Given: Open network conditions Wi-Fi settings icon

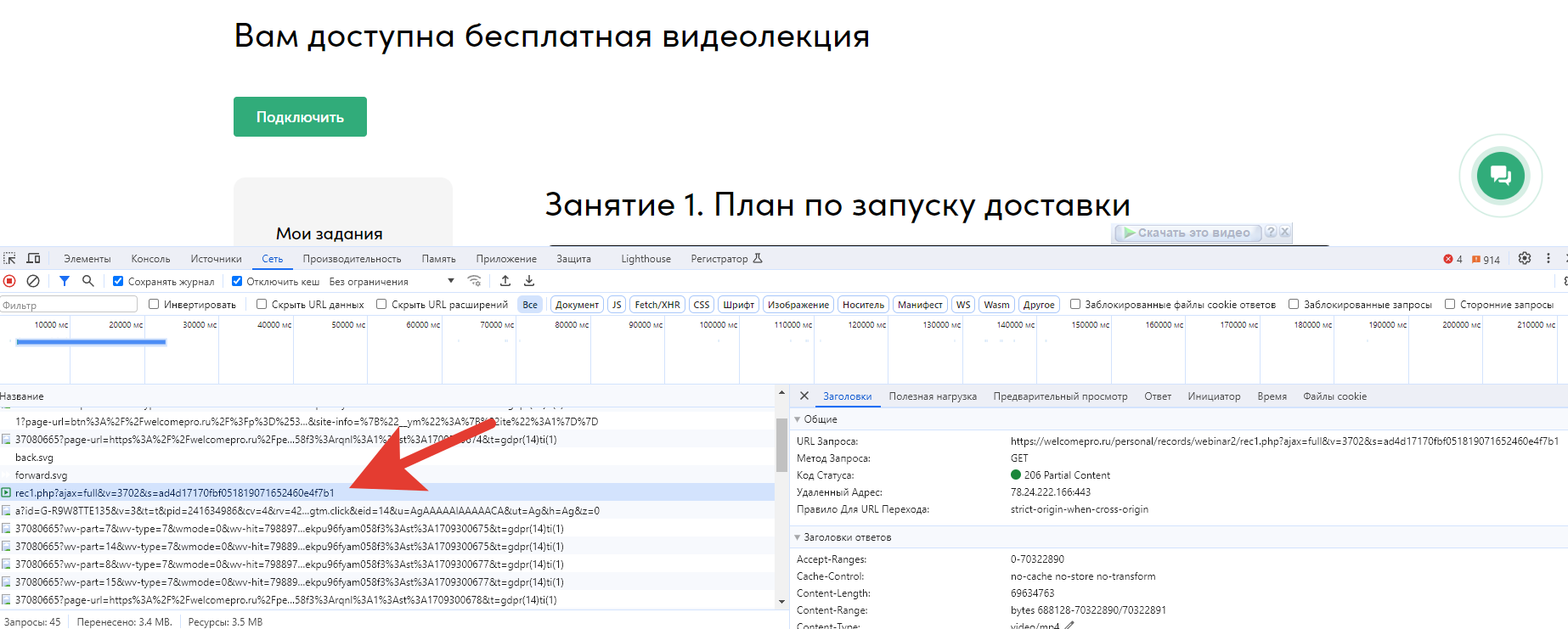Looking at the screenshot, I should click(475, 281).
